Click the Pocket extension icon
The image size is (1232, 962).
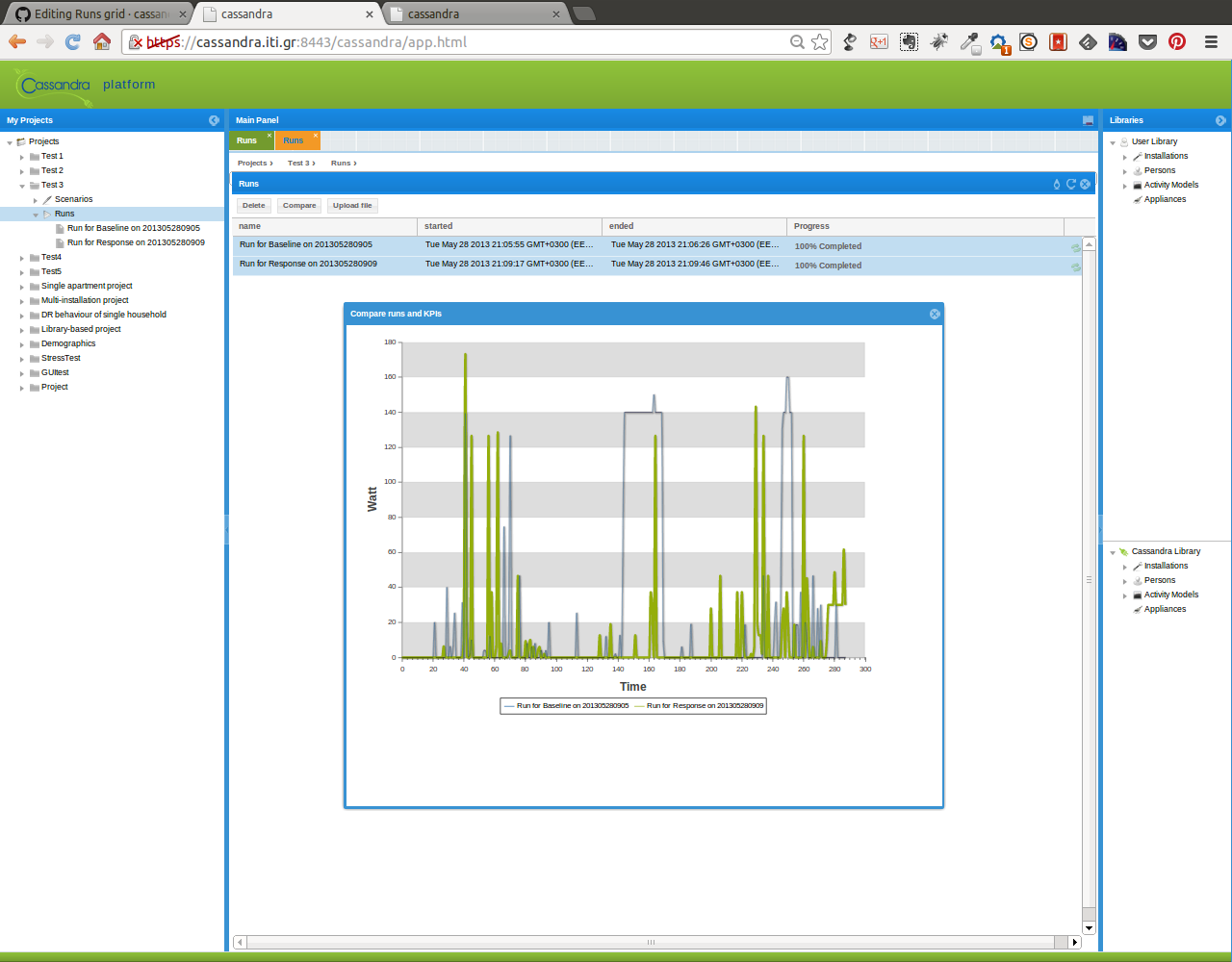(x=1147, y=41)
